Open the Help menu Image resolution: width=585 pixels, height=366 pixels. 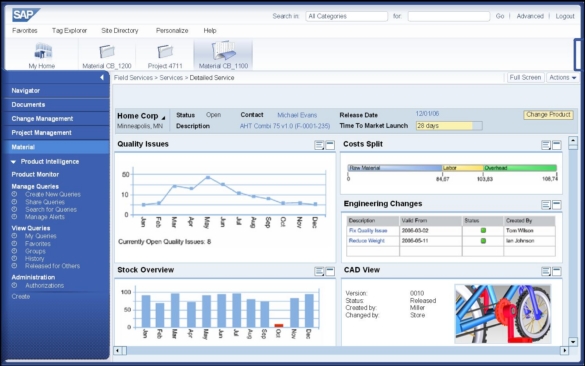[210, 31]
